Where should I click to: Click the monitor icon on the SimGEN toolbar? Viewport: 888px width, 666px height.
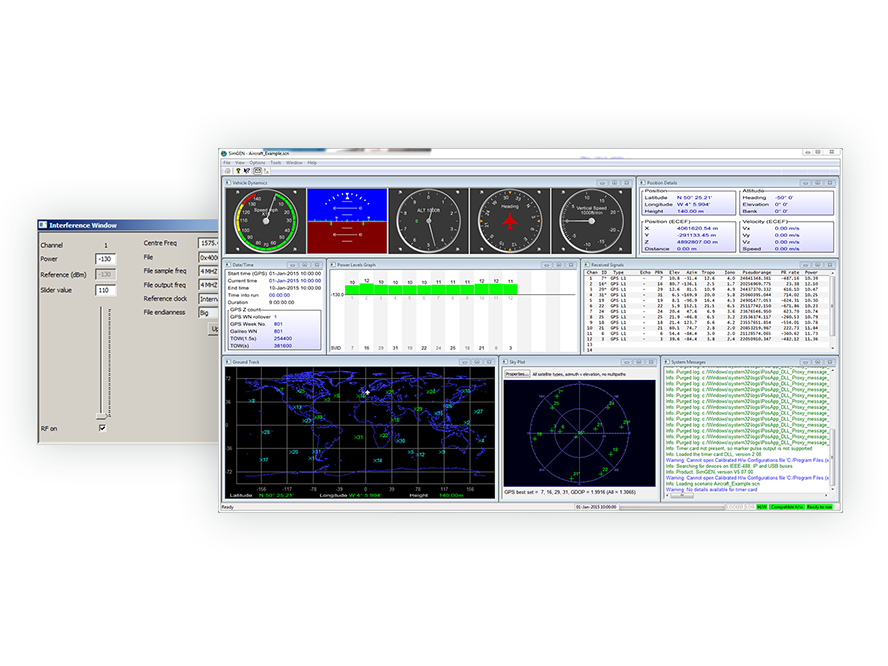point(258,171)
